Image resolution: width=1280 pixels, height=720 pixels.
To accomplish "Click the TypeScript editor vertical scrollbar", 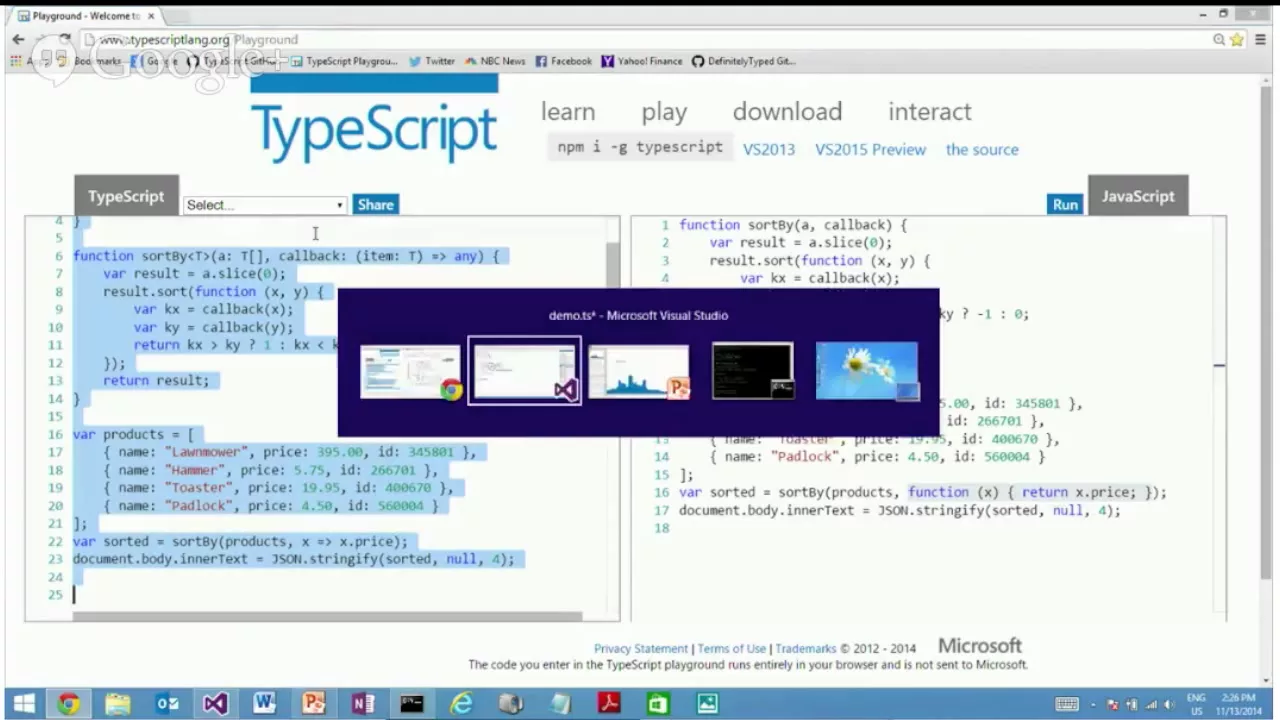I will coord(613,266).
